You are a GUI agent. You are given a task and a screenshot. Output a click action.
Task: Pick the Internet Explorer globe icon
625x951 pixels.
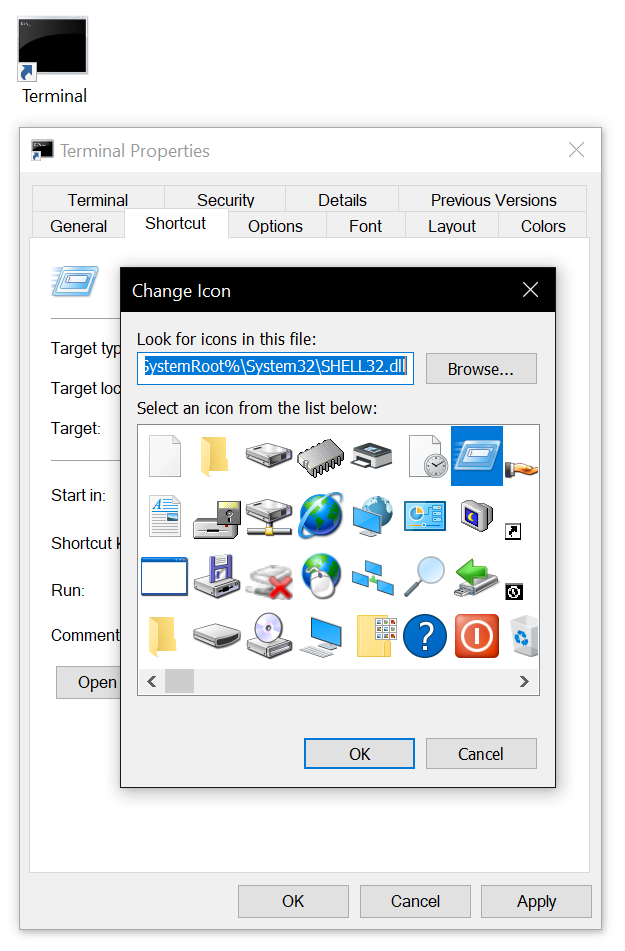pyautogui.click(x=321, y=516)
